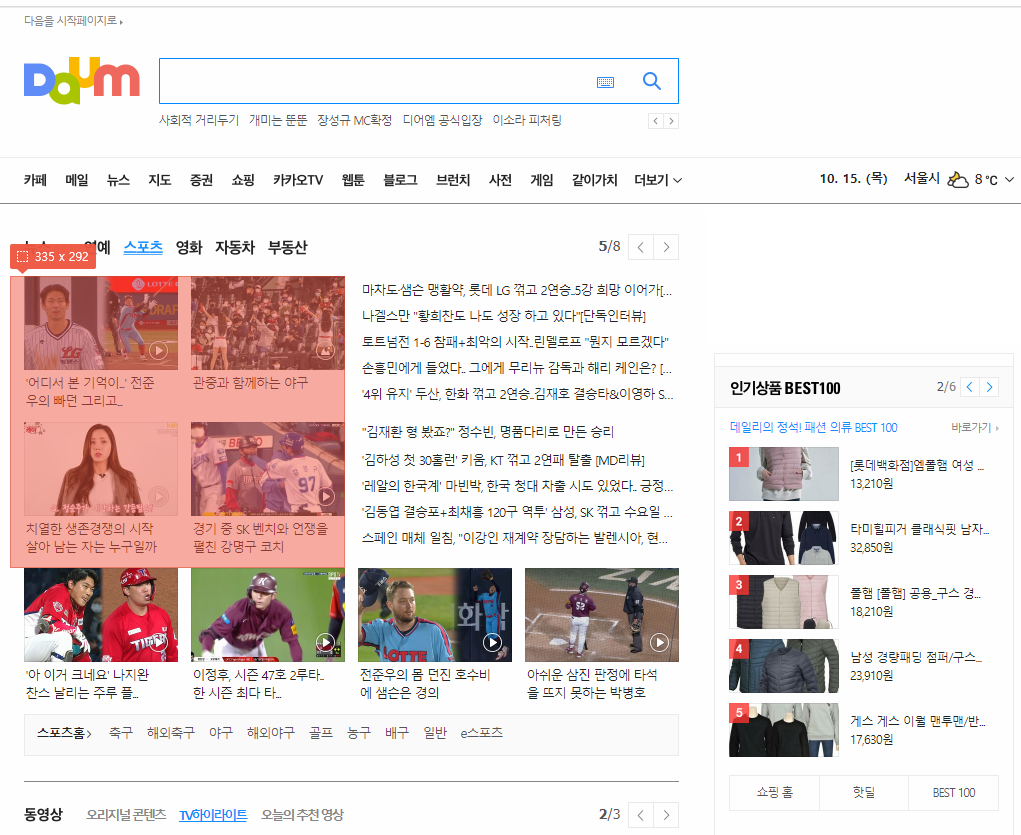The width and height of the screenshot is (1021, 835).
Task: Click the Seoul weather cloud icon
Action: (x=957, y=179)
